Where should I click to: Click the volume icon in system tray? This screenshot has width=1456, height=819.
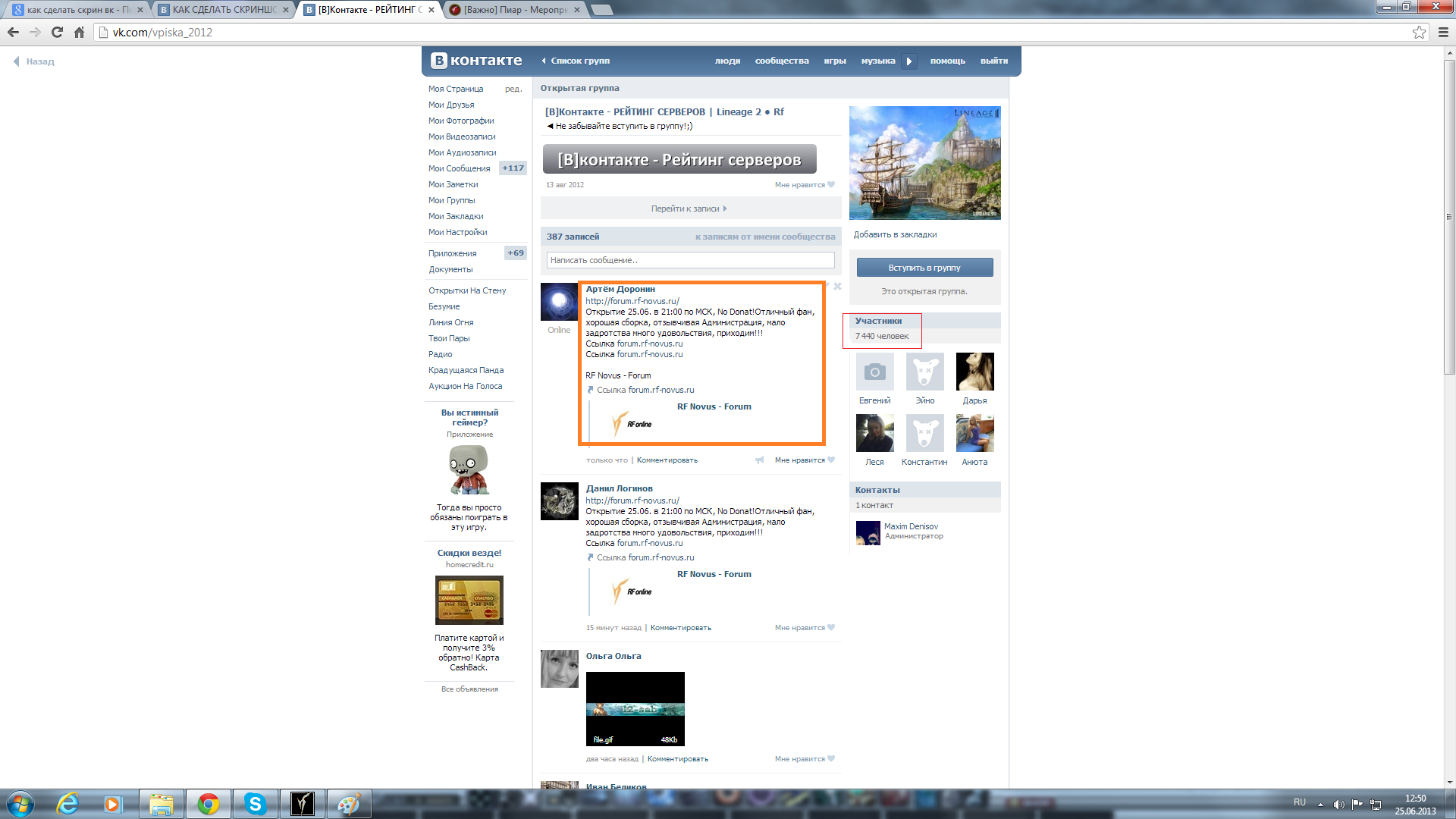point(1338,804)
